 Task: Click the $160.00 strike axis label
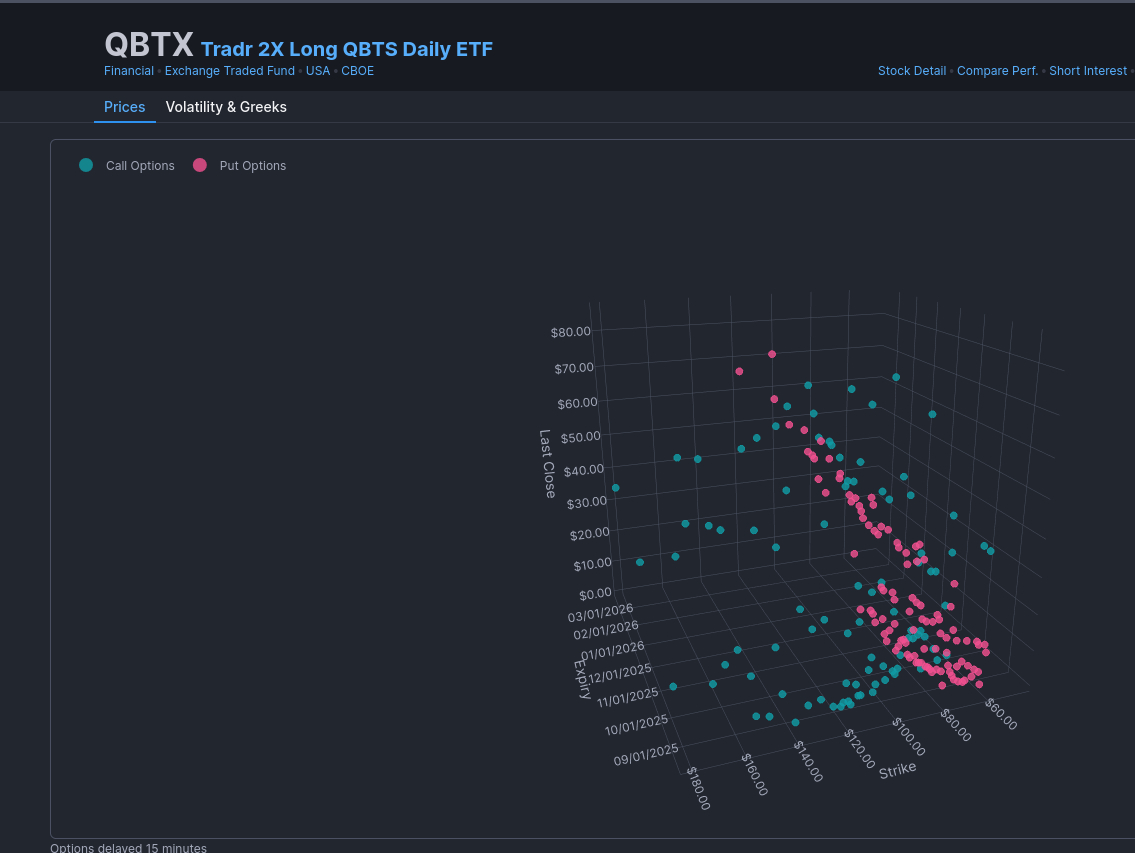click(x=754, y=774)
